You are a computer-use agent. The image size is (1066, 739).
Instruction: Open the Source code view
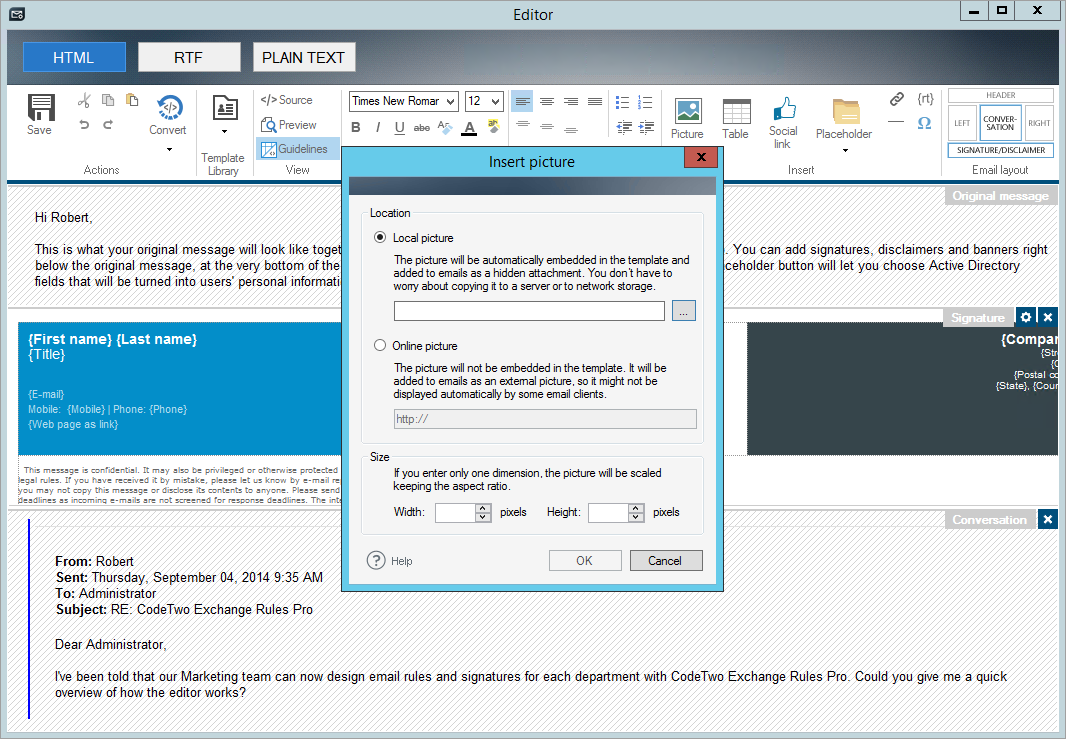(x=286, y=100)
